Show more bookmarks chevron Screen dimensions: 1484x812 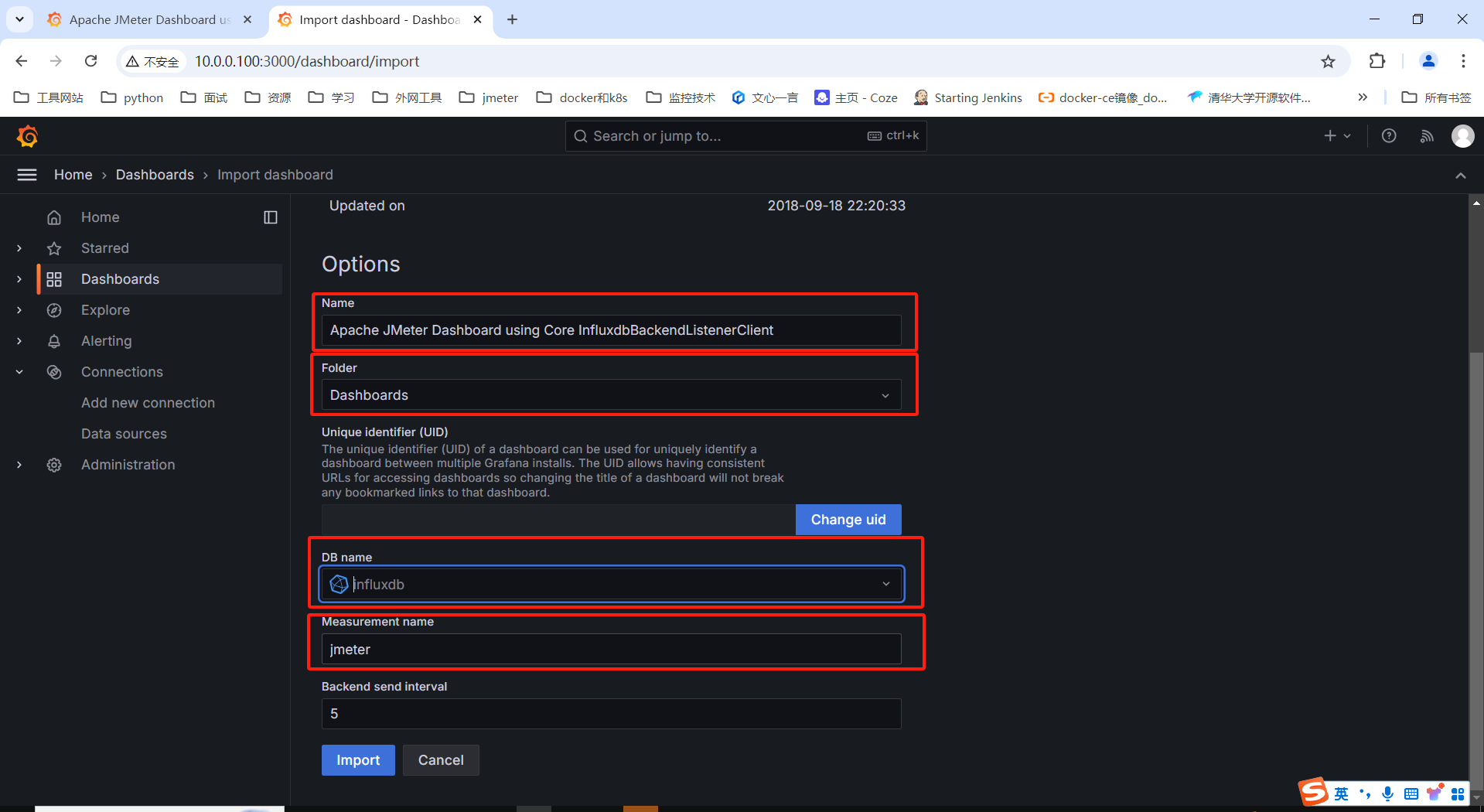pyautogui.click(x=1363, y=97)
